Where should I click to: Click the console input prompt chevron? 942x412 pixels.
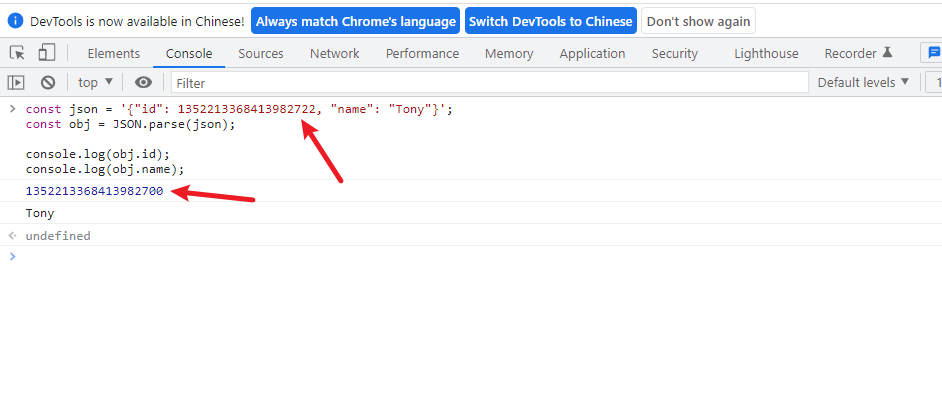pos(12,257)
